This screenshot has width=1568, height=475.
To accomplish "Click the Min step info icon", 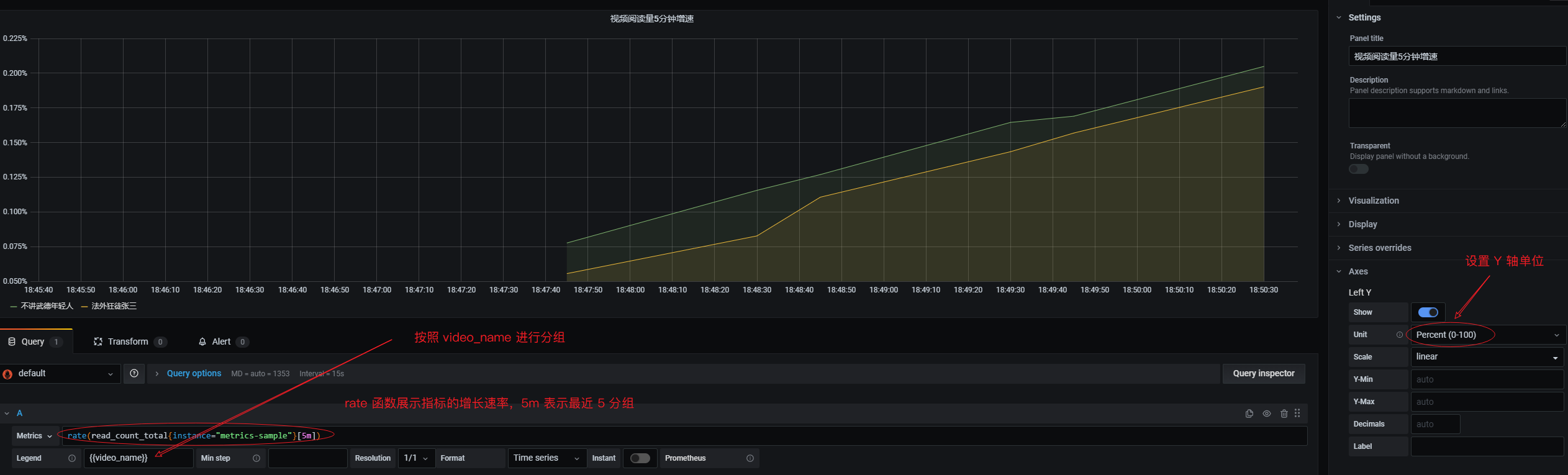I will tap(256, 458).
